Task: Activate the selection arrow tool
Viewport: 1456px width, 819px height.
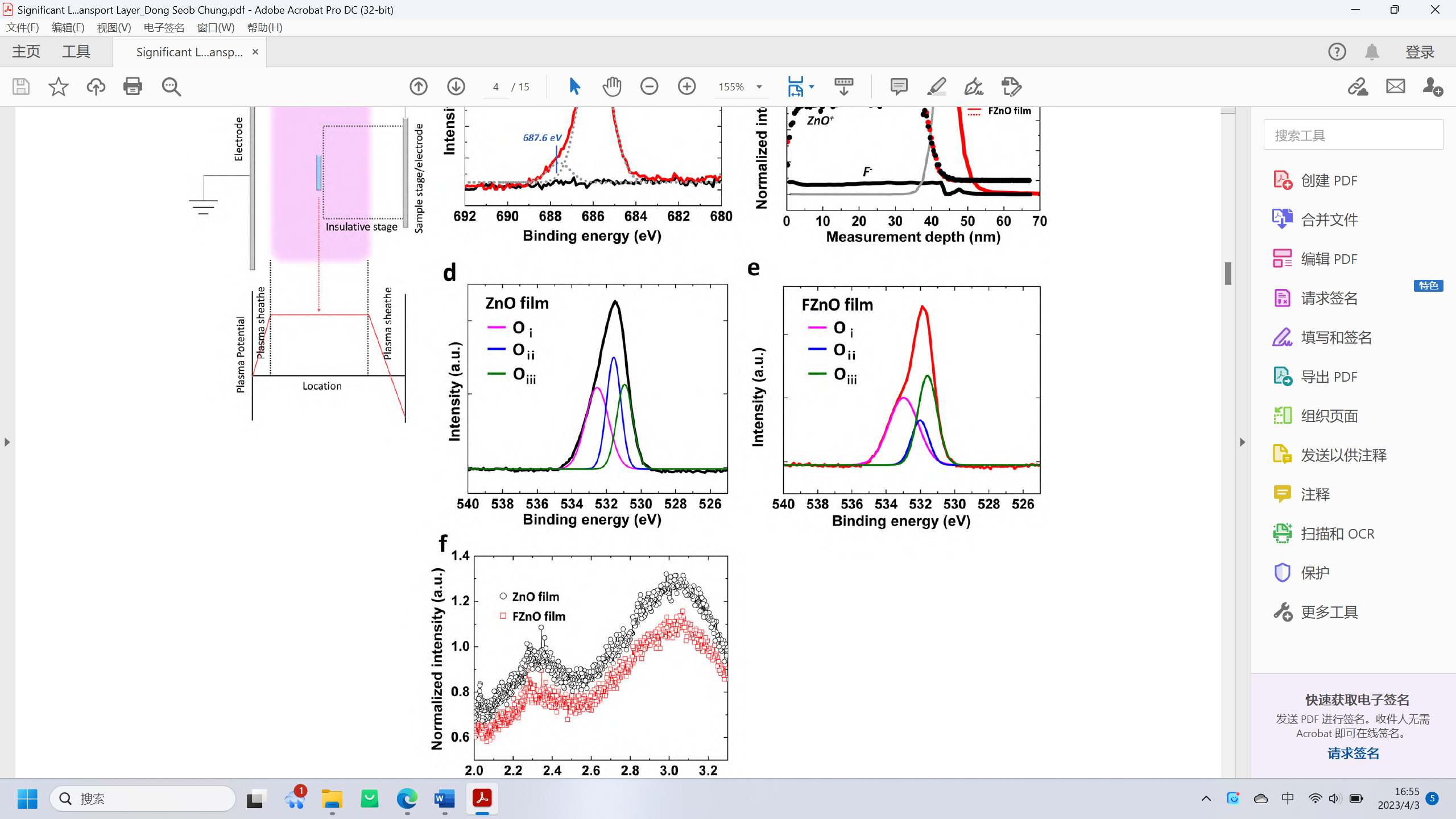Action: pos(574,86)
